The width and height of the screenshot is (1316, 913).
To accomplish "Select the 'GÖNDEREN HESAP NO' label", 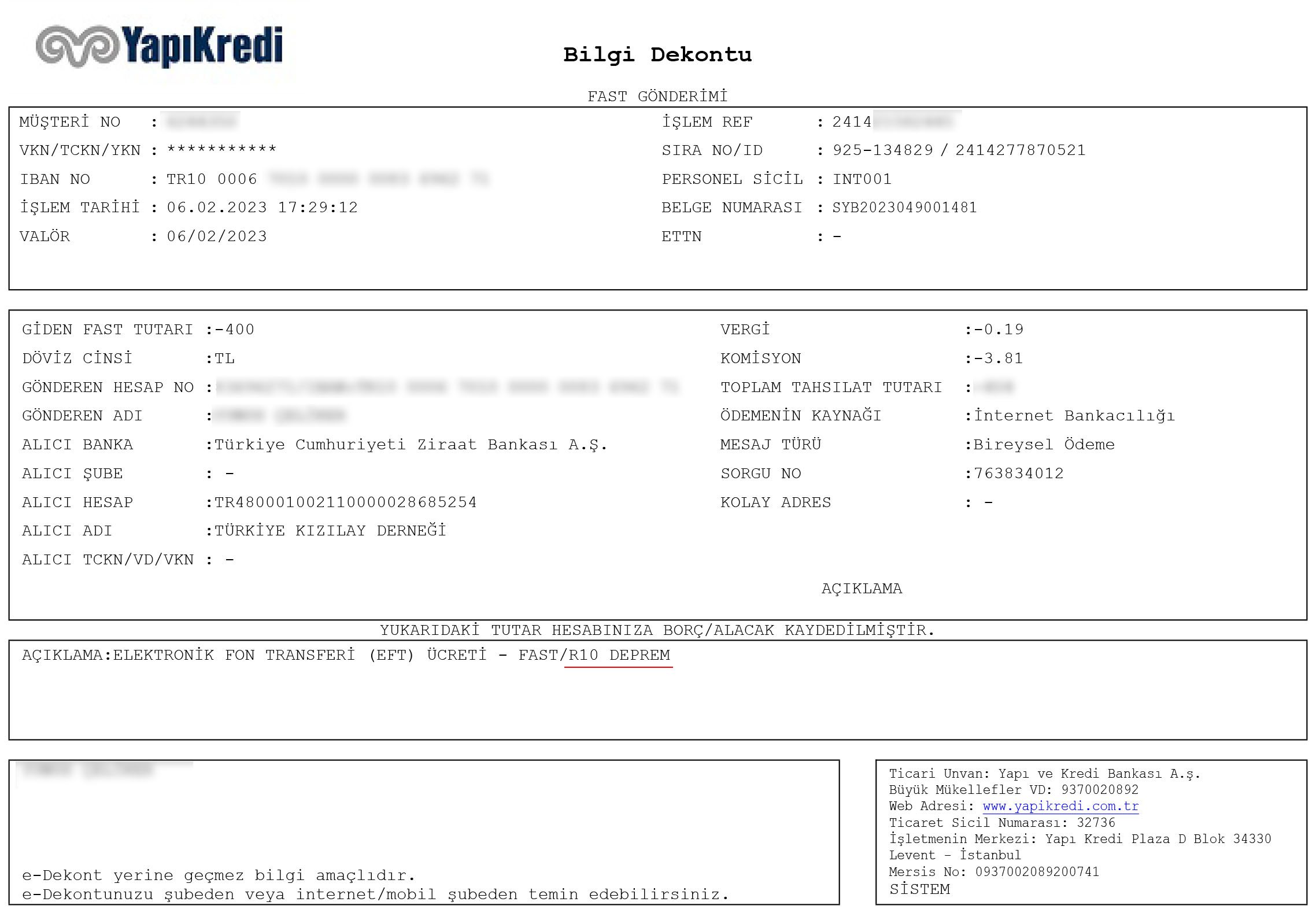I will (x=108, y=387).
